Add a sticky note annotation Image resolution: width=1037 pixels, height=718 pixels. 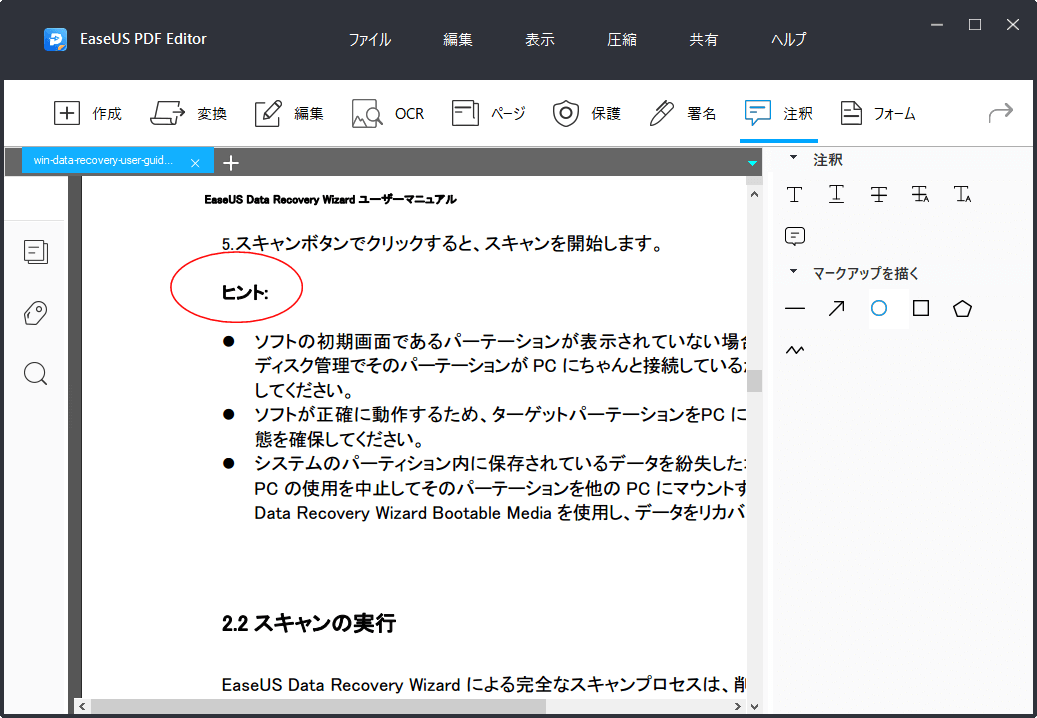[794, 235]
